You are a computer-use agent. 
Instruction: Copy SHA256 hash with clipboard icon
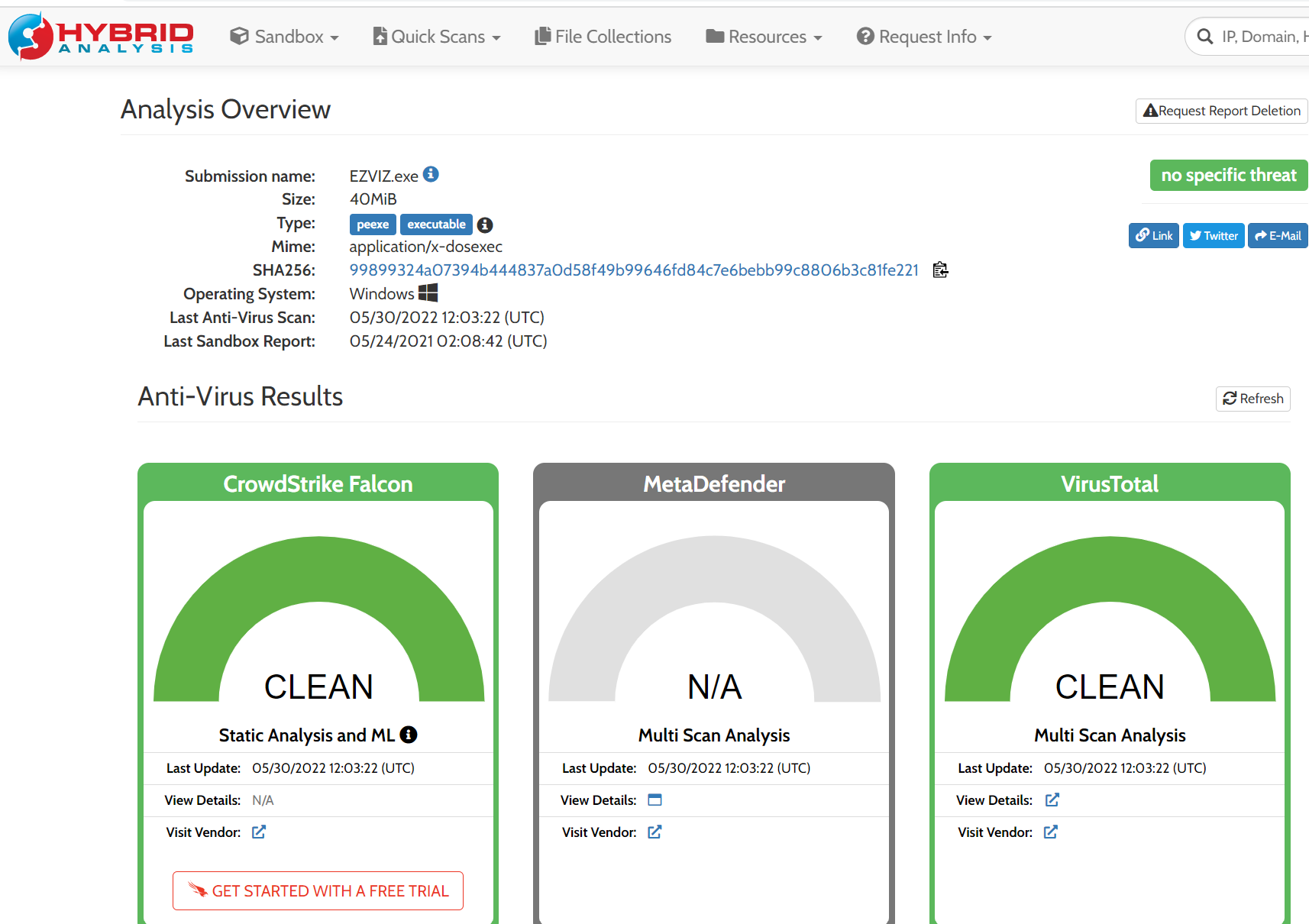pyautogui.click(x=941, y=270)
